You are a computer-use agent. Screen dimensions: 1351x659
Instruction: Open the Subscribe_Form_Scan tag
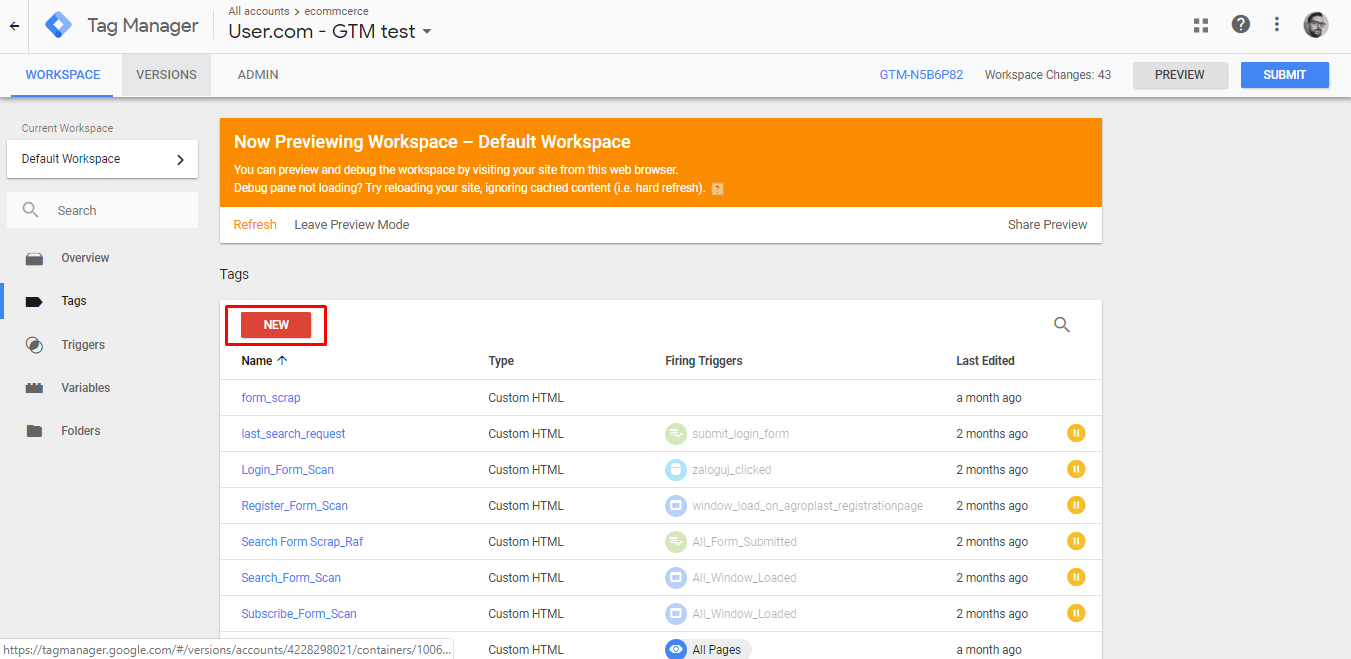tap(299, 614)
